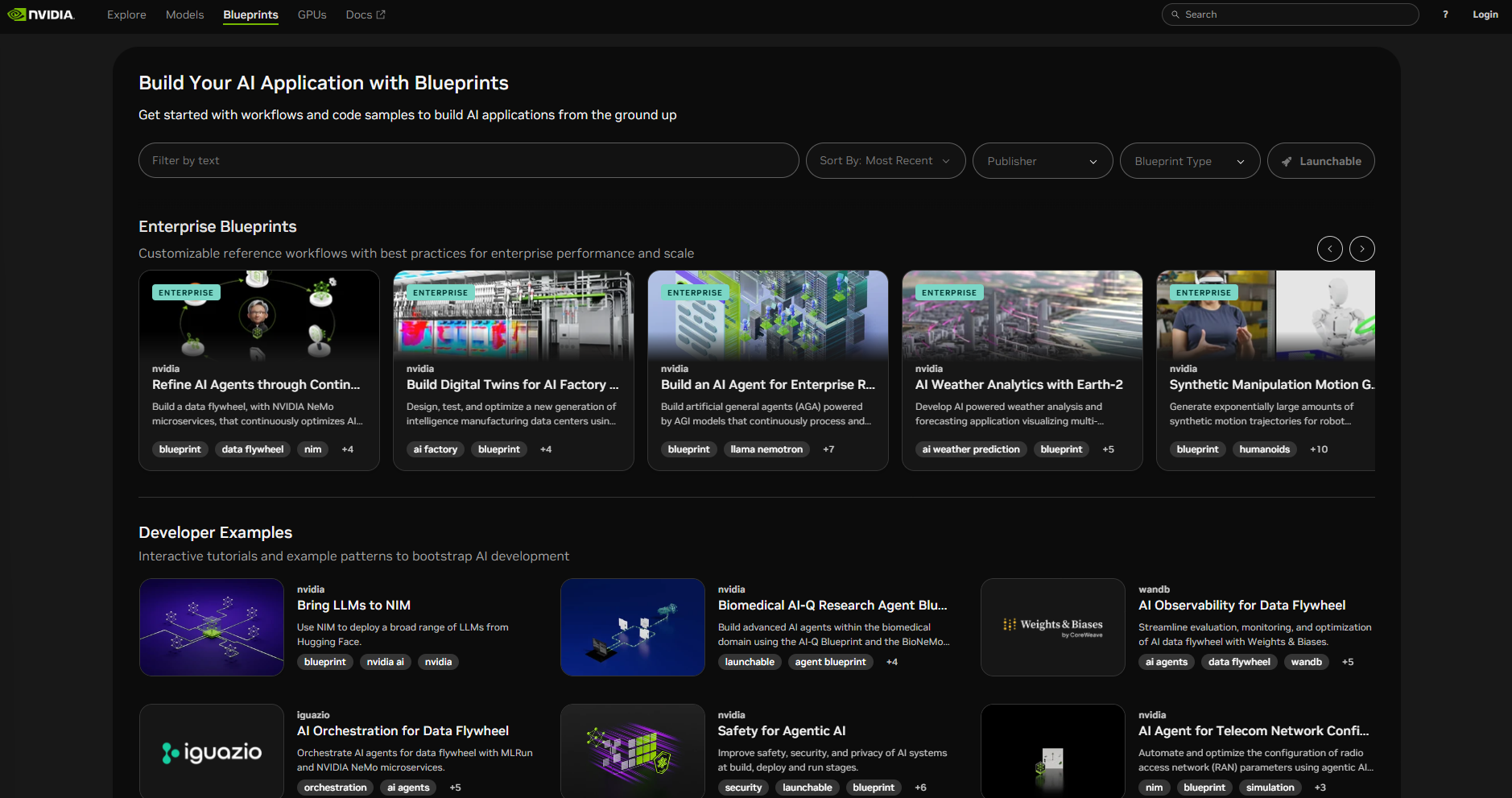Go to the GPUs tab

click(312, 14)
